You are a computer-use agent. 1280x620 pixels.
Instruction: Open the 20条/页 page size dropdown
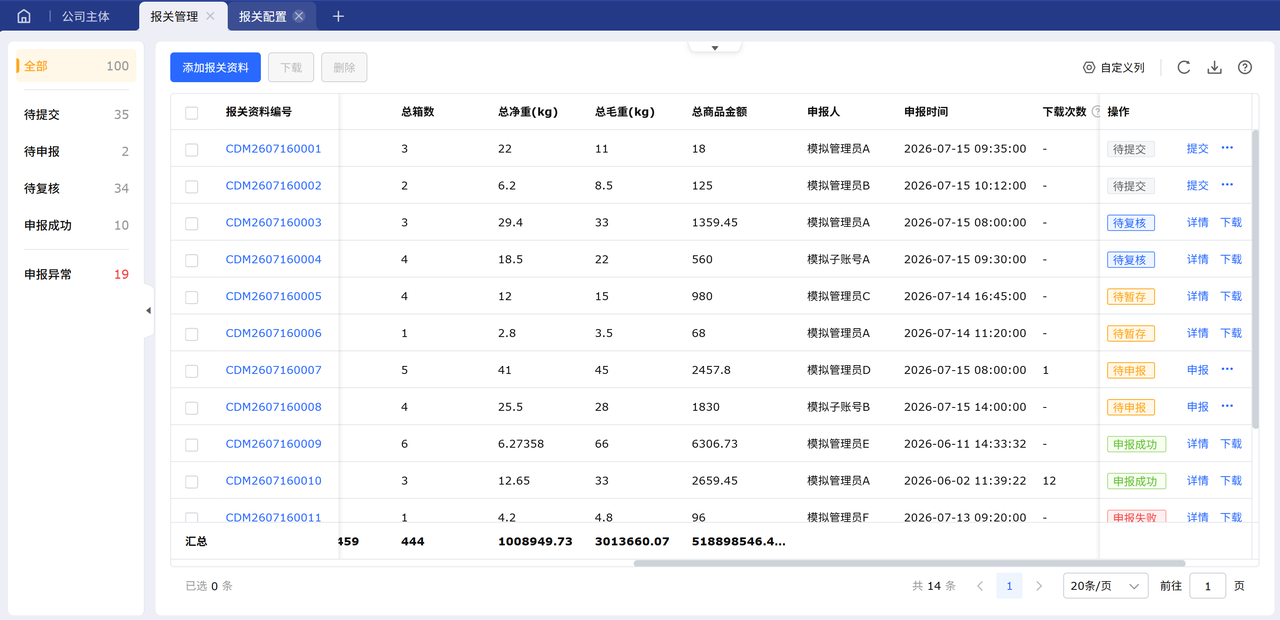pyautogui.click(x=1105, y=586)
